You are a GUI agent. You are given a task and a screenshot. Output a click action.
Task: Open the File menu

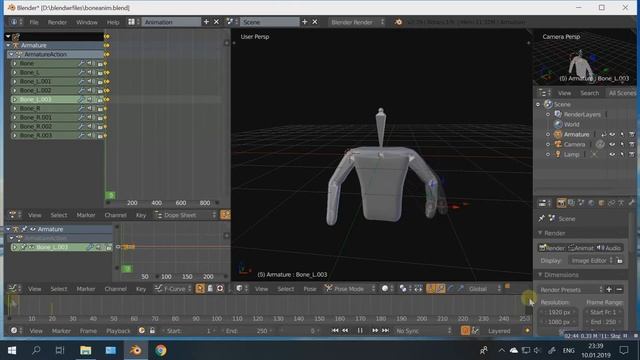click(x=34, y=22)
